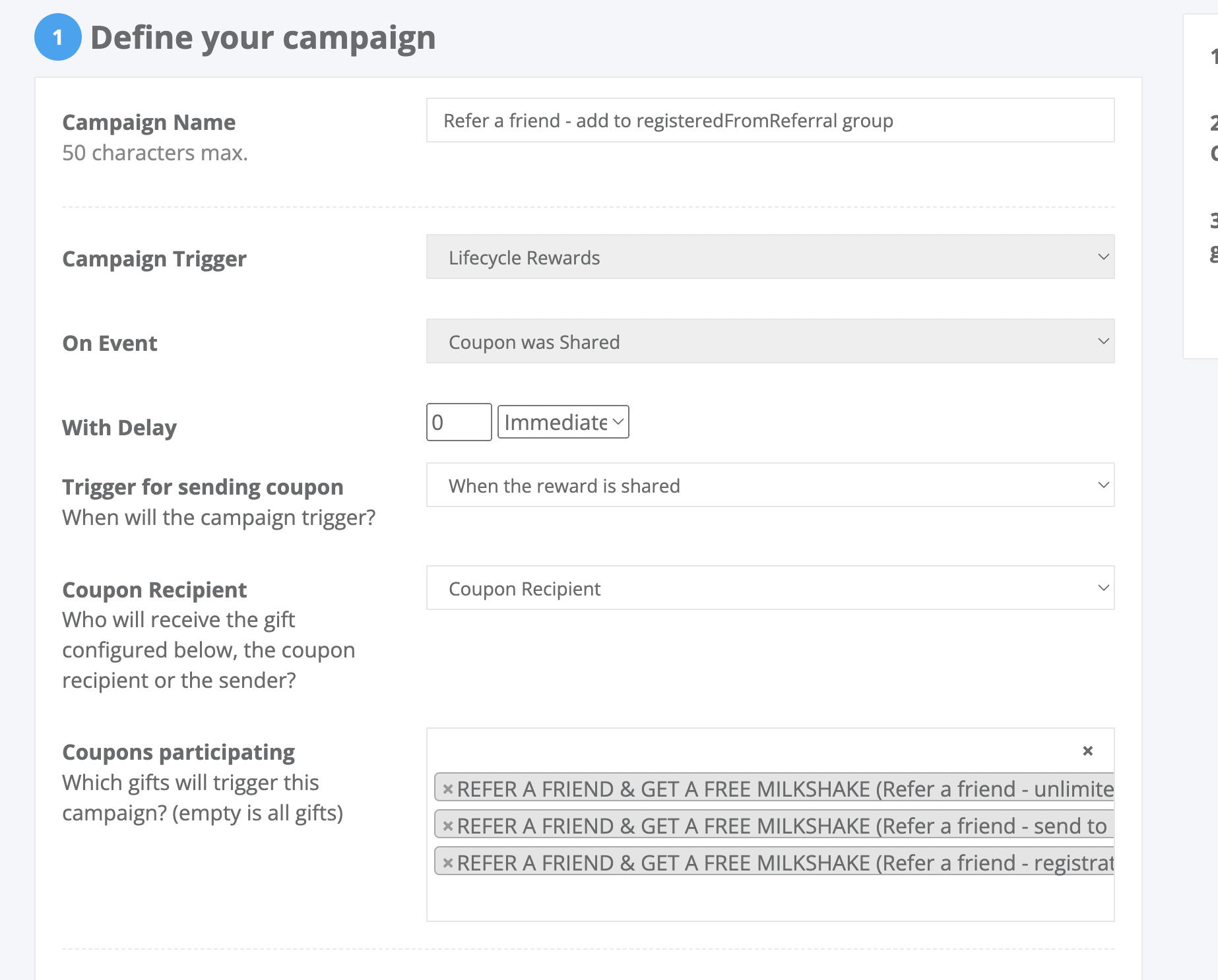Click the With Delay number field
Screen dimensions: 1218x980
459,422
